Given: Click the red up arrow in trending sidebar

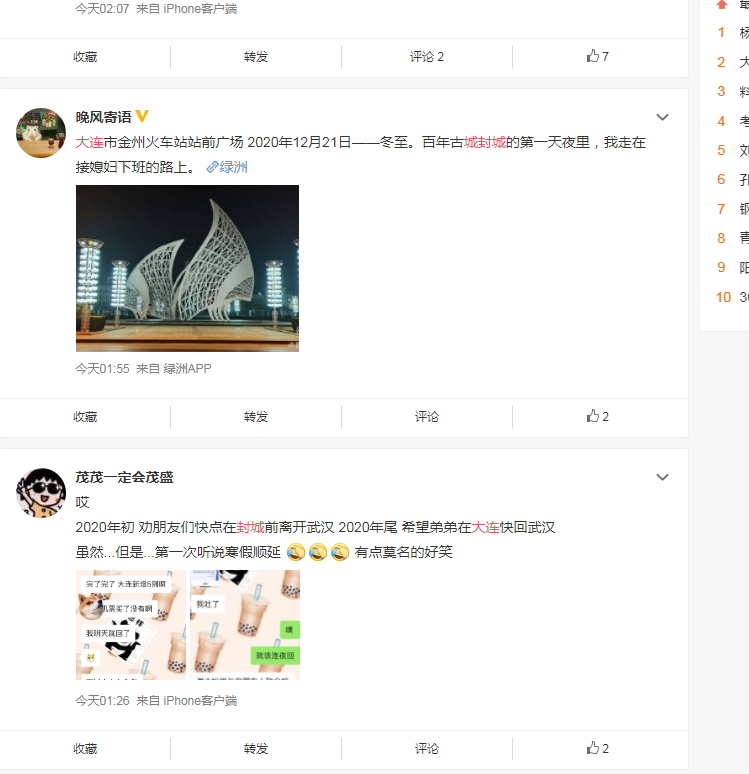Looking at the screenshot, I should point(721,4).
